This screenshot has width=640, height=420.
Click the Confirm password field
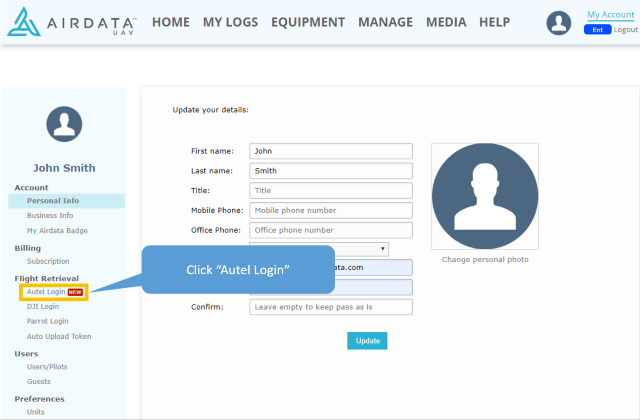click(x=331, y=307)
